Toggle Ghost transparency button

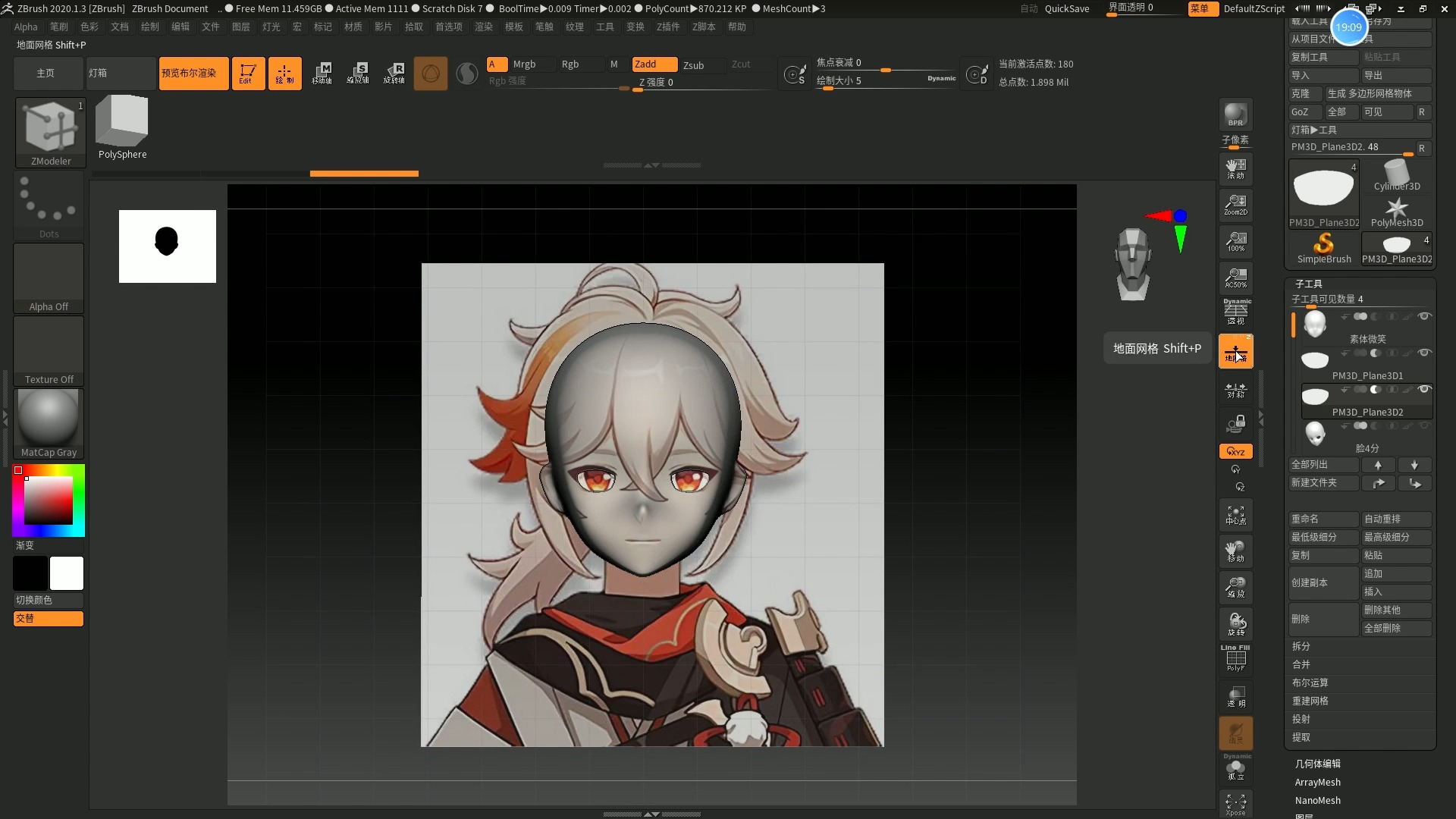point(1235,733)
